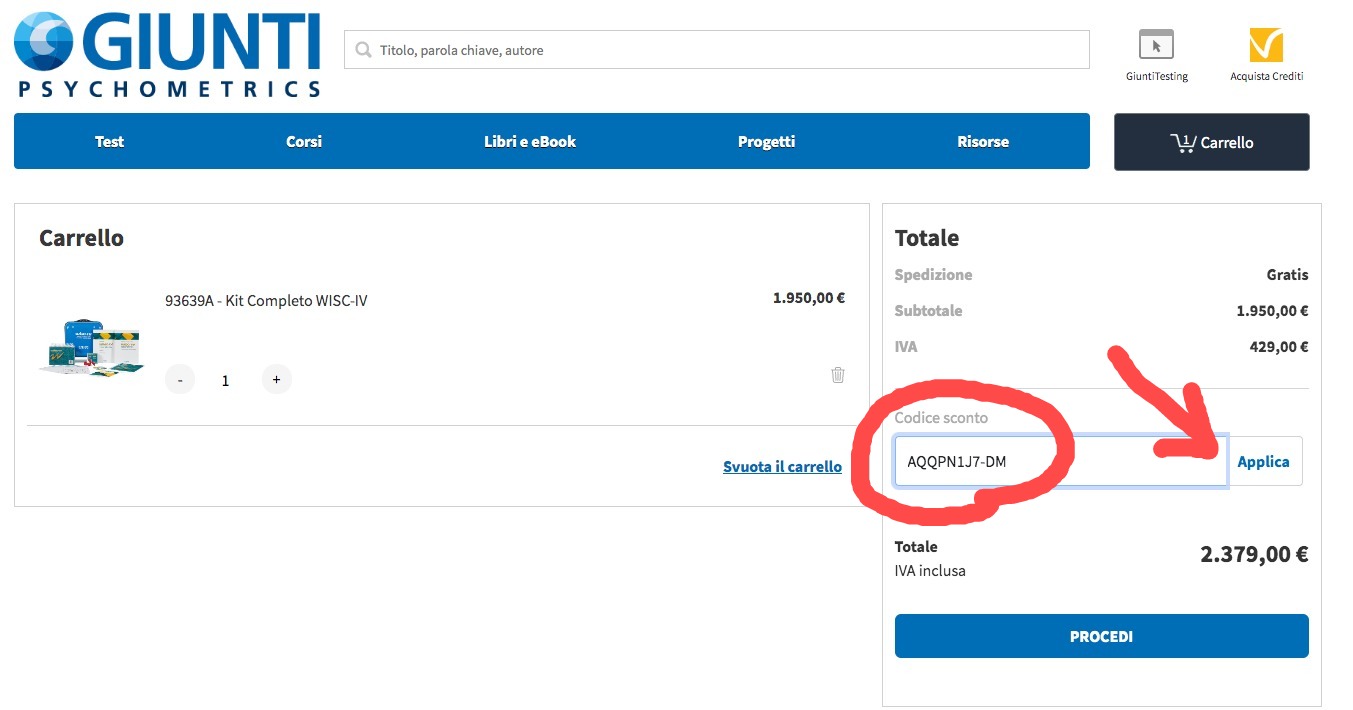Click the 93639A - Kit Completo WISC-IV title
Screen dimensions: 1353x710
tap(266, 300)
